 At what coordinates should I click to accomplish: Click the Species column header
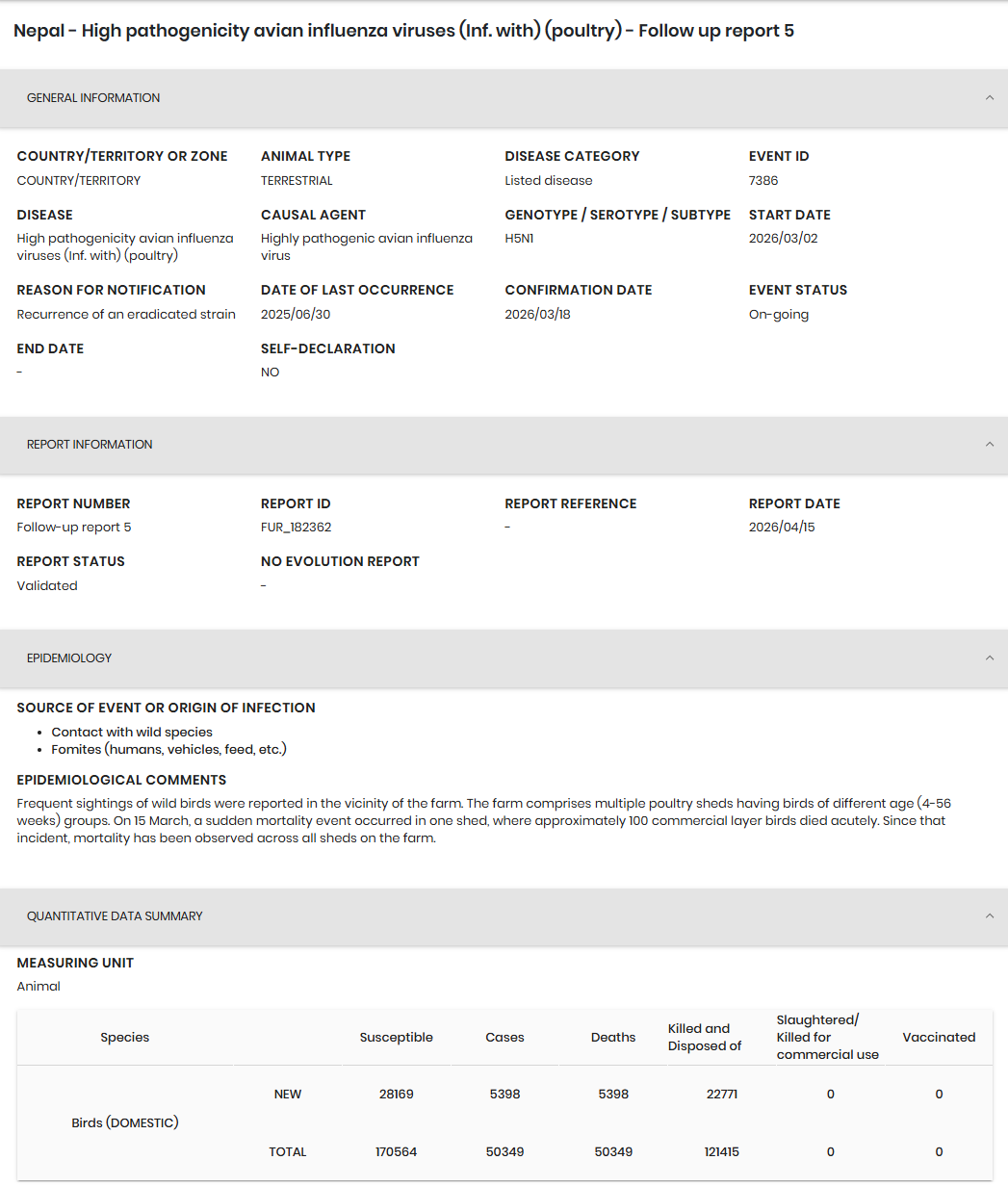pos(125,1037)
